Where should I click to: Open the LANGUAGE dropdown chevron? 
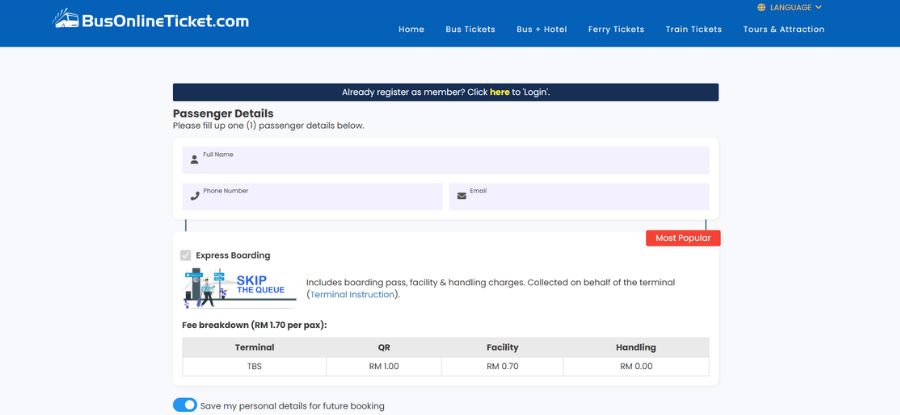tap(818, 7)
